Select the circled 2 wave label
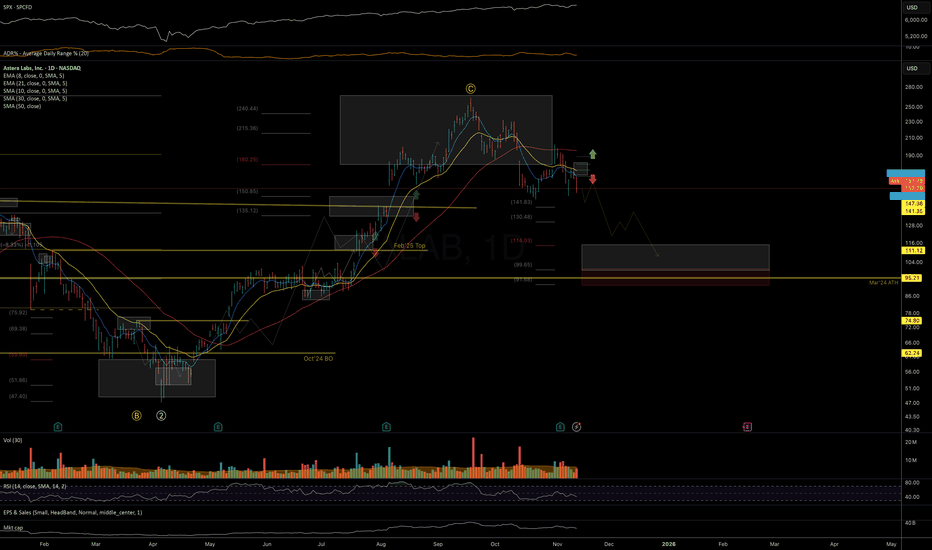Screen dimensions: 932x550 160,413
